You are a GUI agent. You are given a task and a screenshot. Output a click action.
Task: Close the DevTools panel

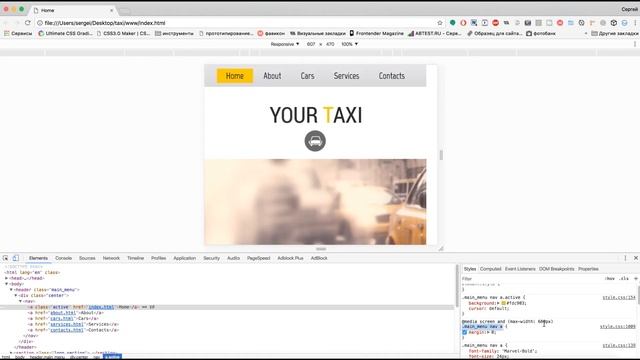(x=636, y=258)
